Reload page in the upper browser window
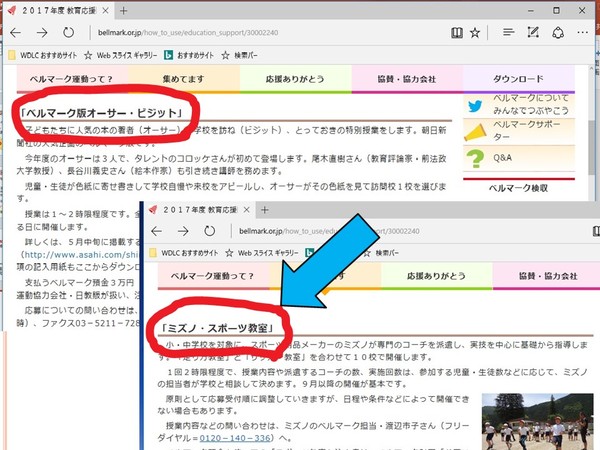This screenshot has width=600, height=450. [68, 33]
